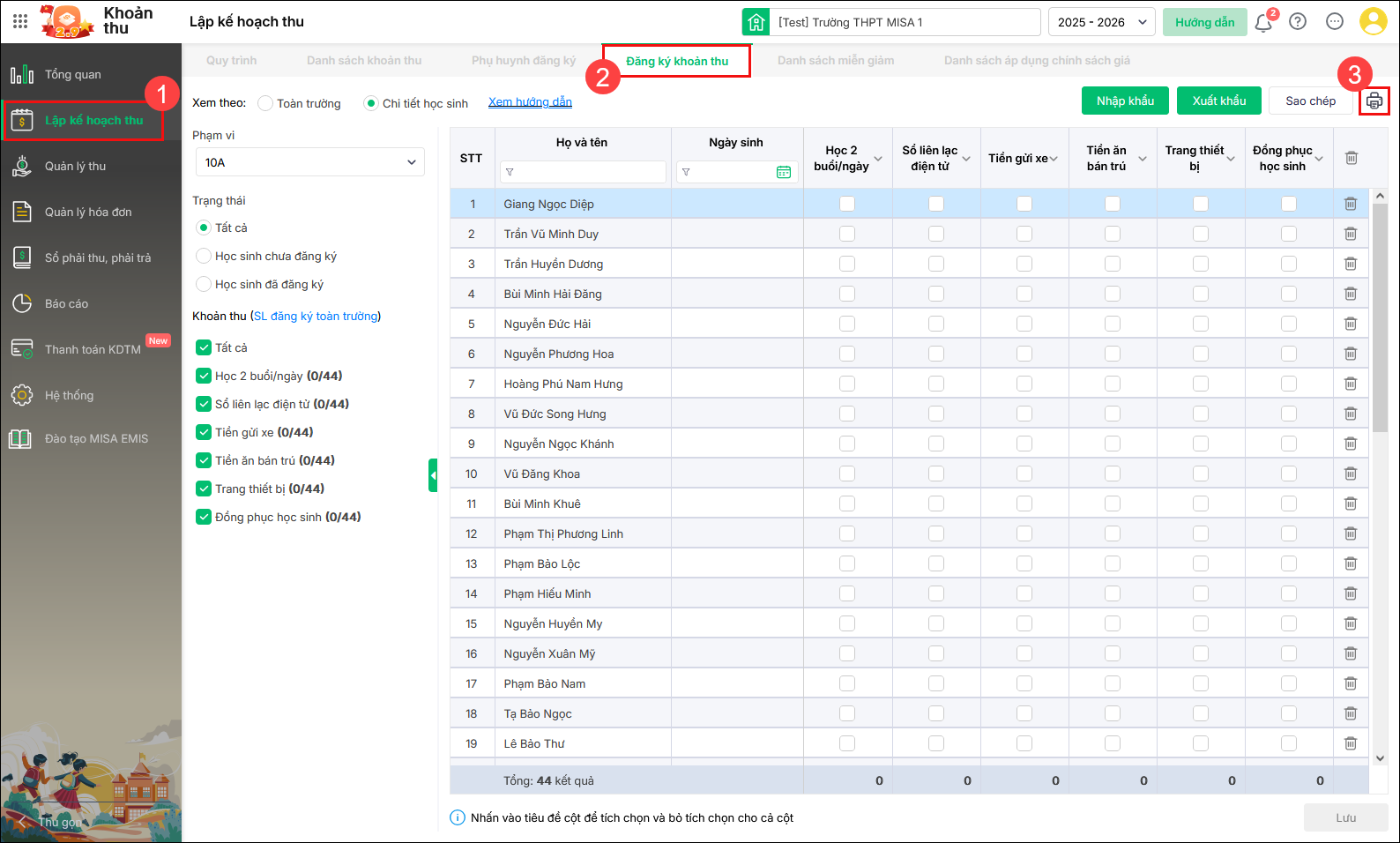This screenshot has height=843, width=1400.
Task: Switch to Quy trình tab
Action: pyautogui.click(x=232, y=61)
